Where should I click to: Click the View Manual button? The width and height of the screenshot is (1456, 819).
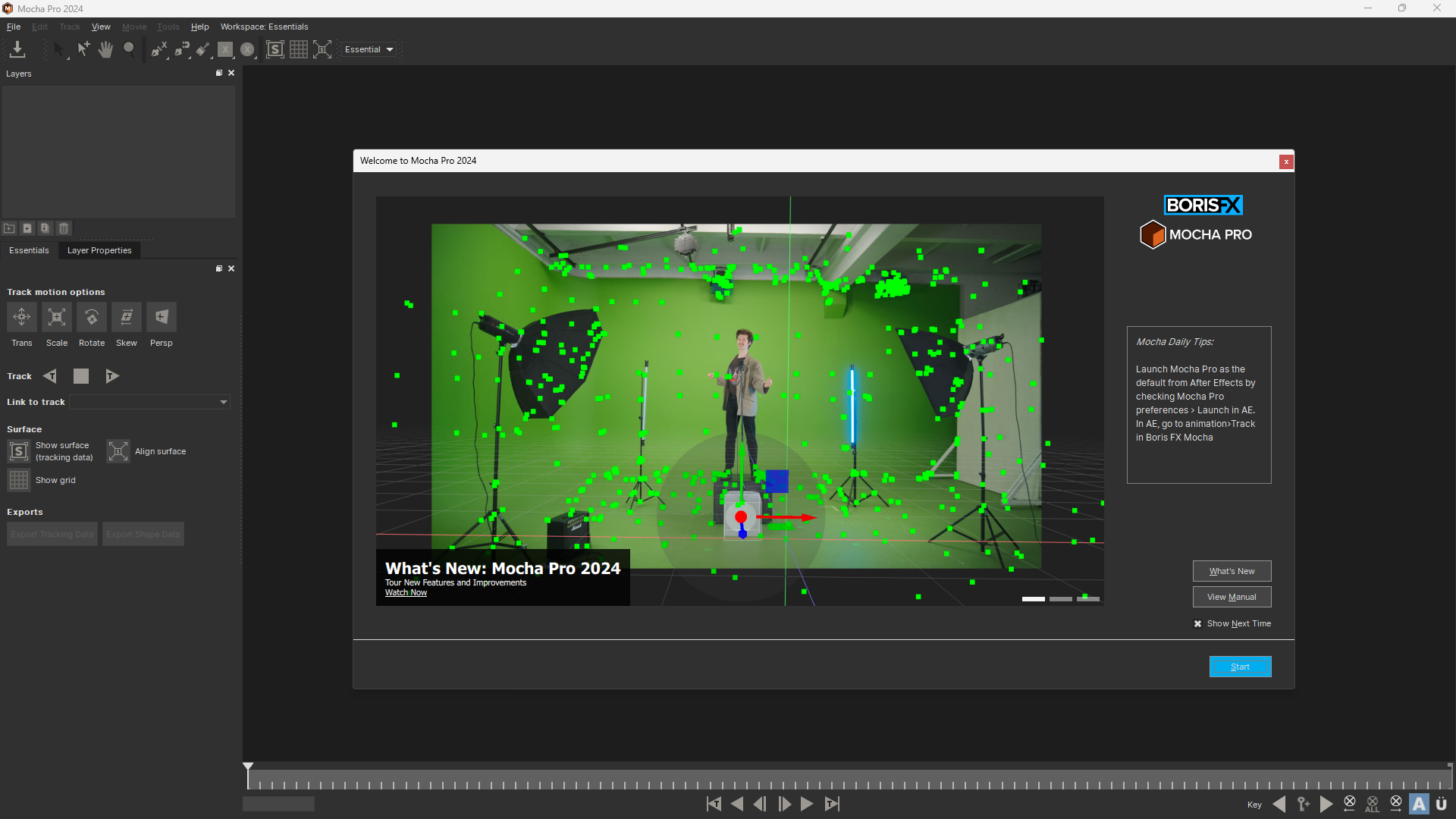tap(1232, 597)
